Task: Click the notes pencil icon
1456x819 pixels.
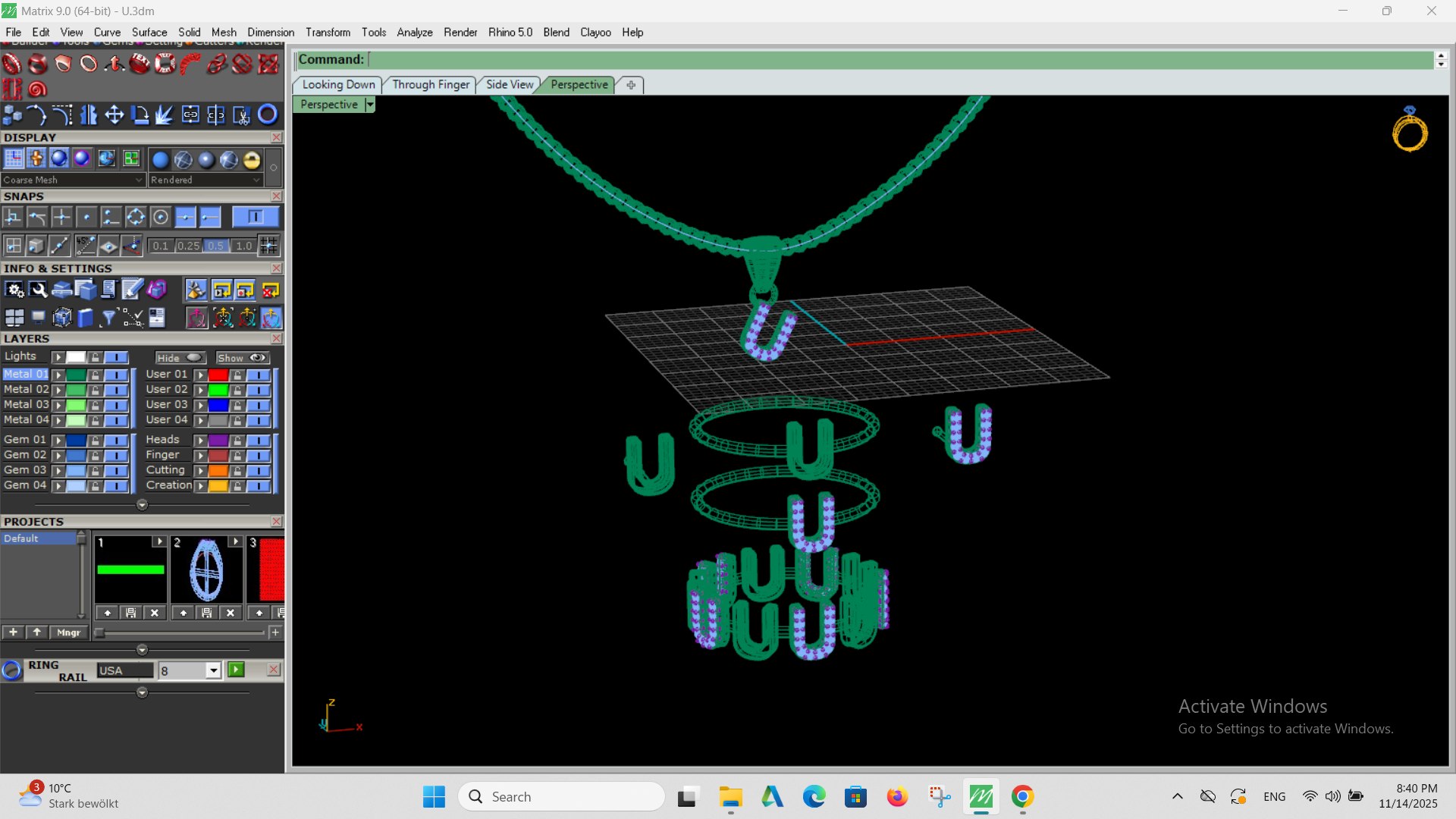Action: [x=132, y=290]
